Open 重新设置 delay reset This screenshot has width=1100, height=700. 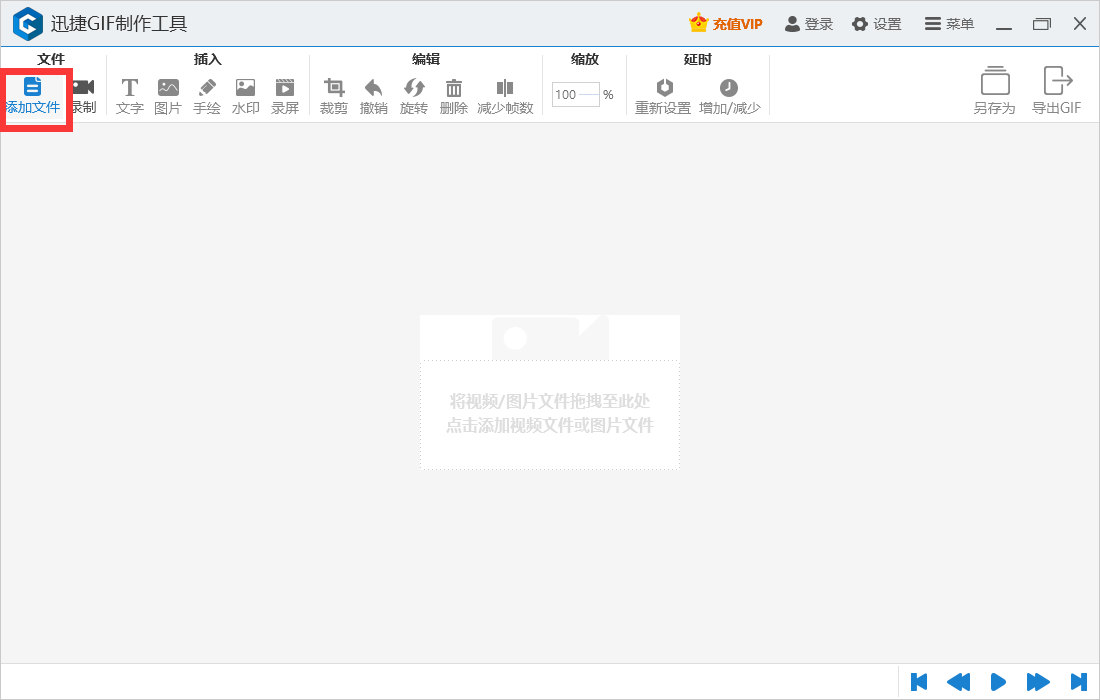[x=663, y=97]
